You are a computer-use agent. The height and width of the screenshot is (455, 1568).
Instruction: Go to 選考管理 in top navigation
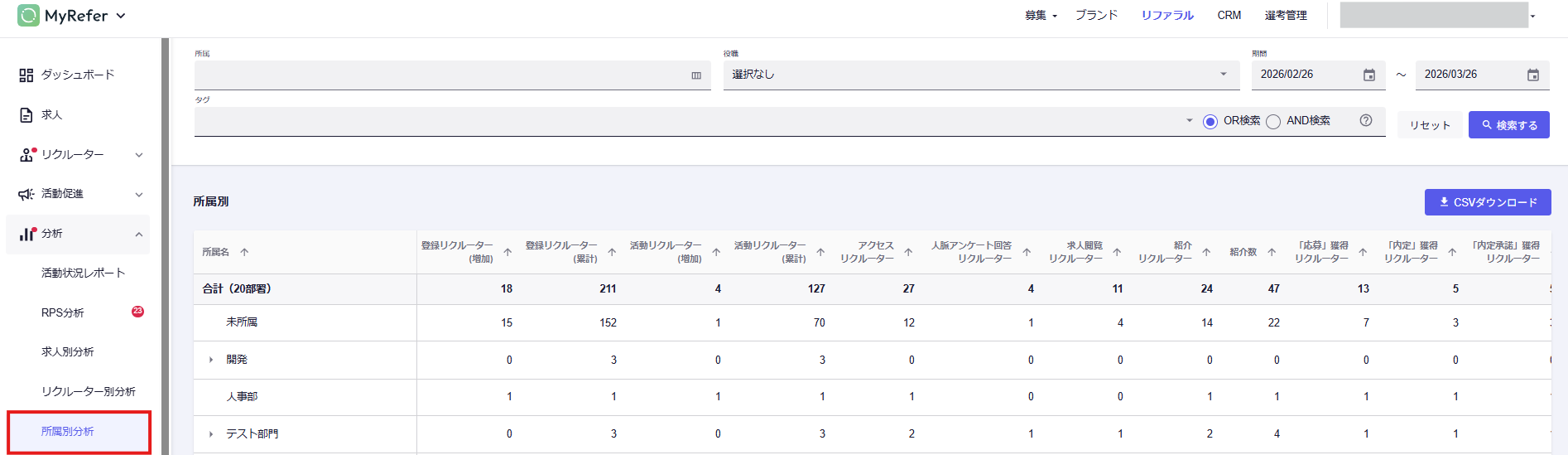pos(1286,16)
